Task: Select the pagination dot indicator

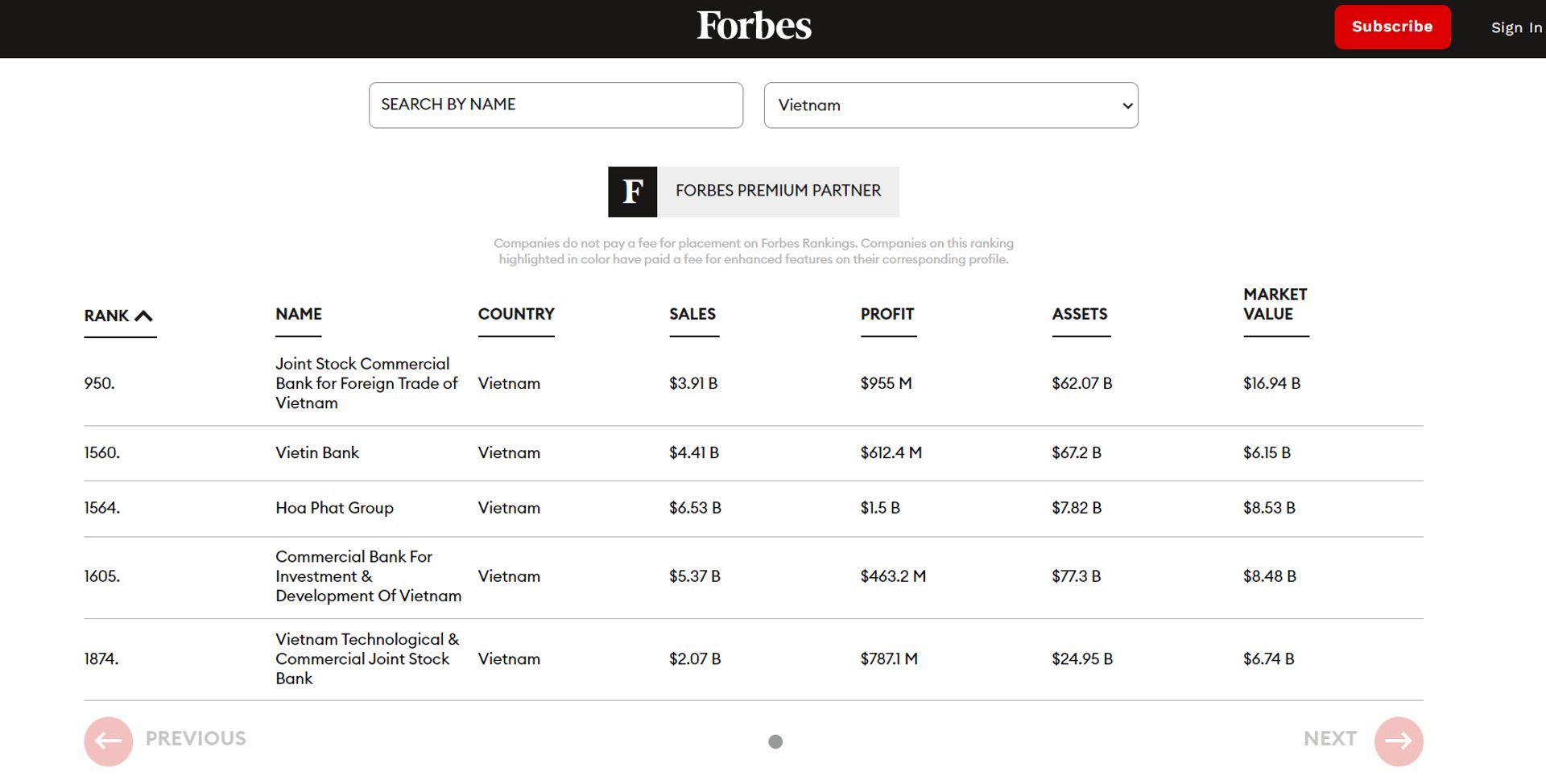Action: click(x=775, y=741)
